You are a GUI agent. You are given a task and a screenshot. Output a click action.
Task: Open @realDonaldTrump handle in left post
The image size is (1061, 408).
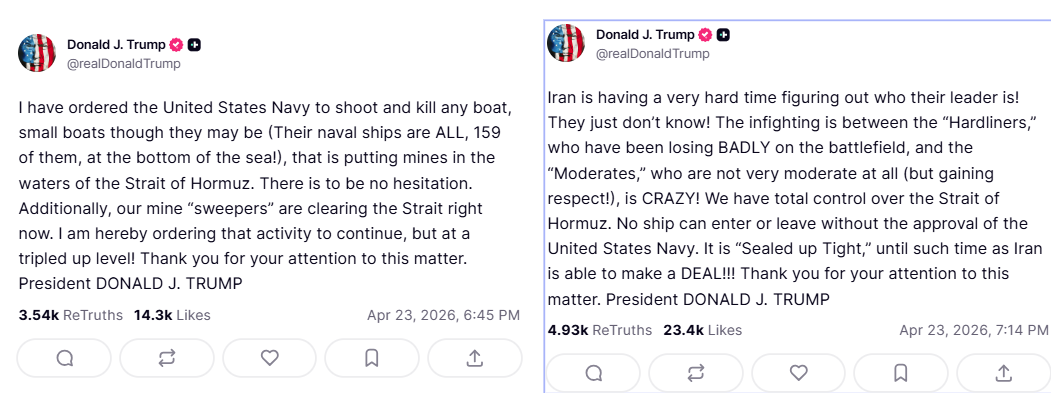coord(124,63)
